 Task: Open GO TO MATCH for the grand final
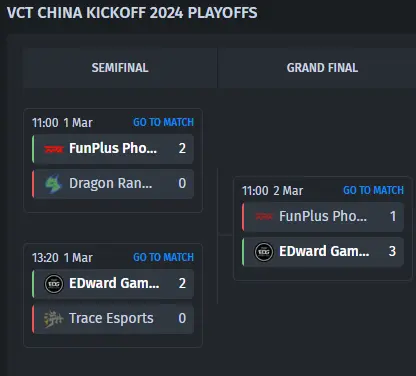pyautogui.click(x=373, y=190)
